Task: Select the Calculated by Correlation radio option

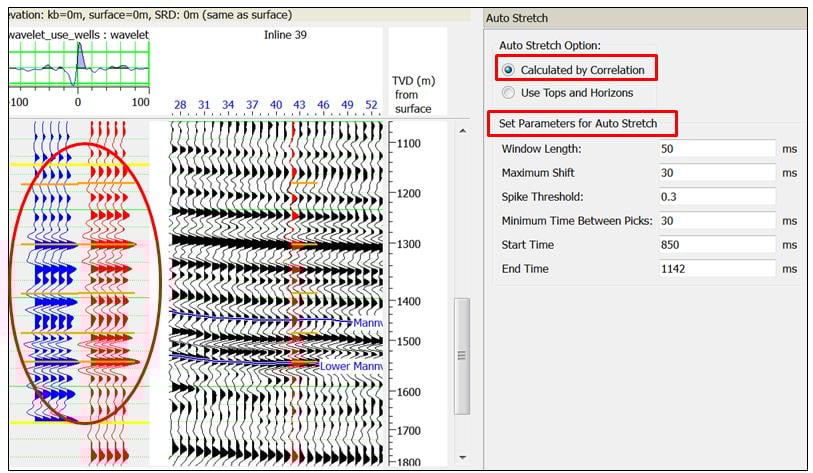Action: point(508,69)
